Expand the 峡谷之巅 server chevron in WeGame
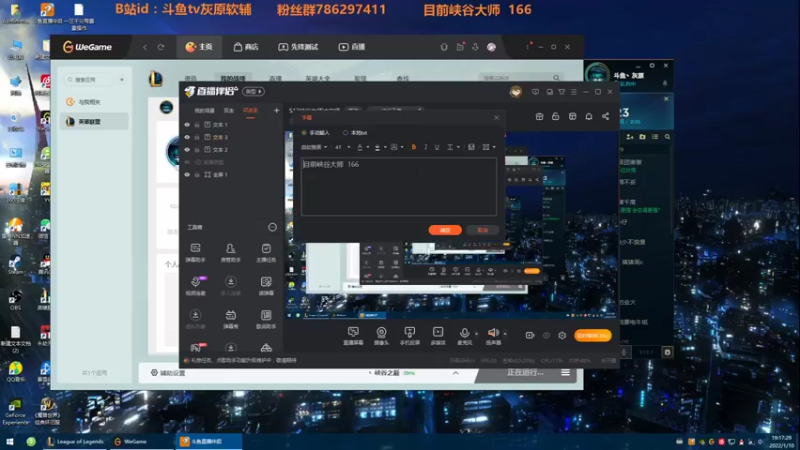 click(456, 373)
